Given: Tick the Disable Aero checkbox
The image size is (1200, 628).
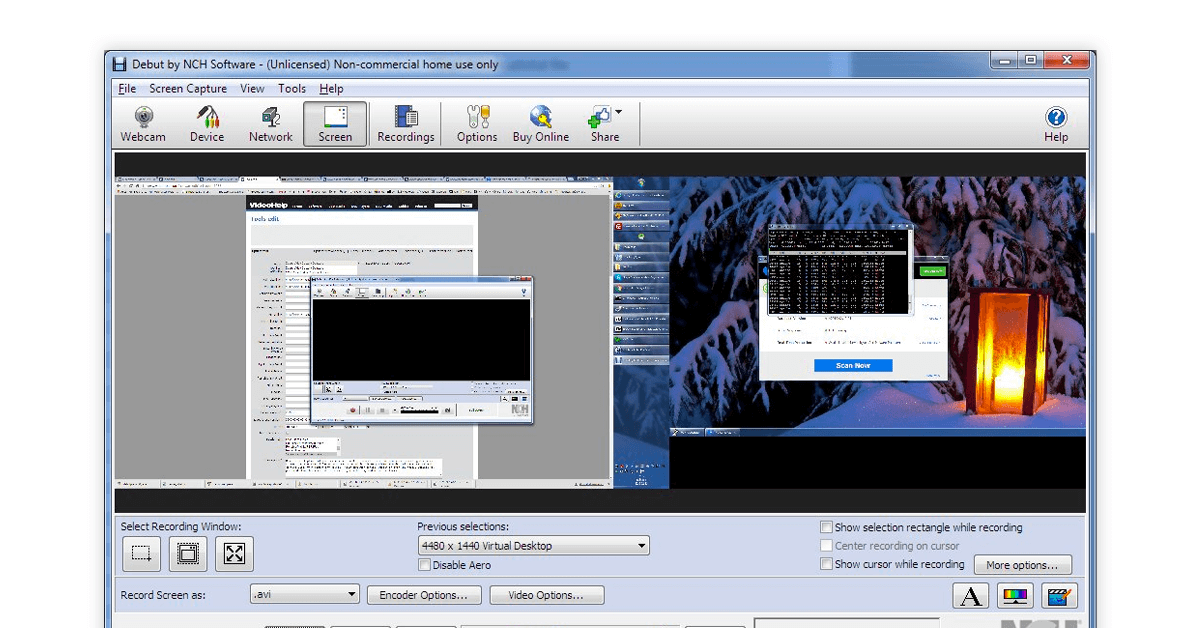Looking at the screenshot, I should [425, 565].
